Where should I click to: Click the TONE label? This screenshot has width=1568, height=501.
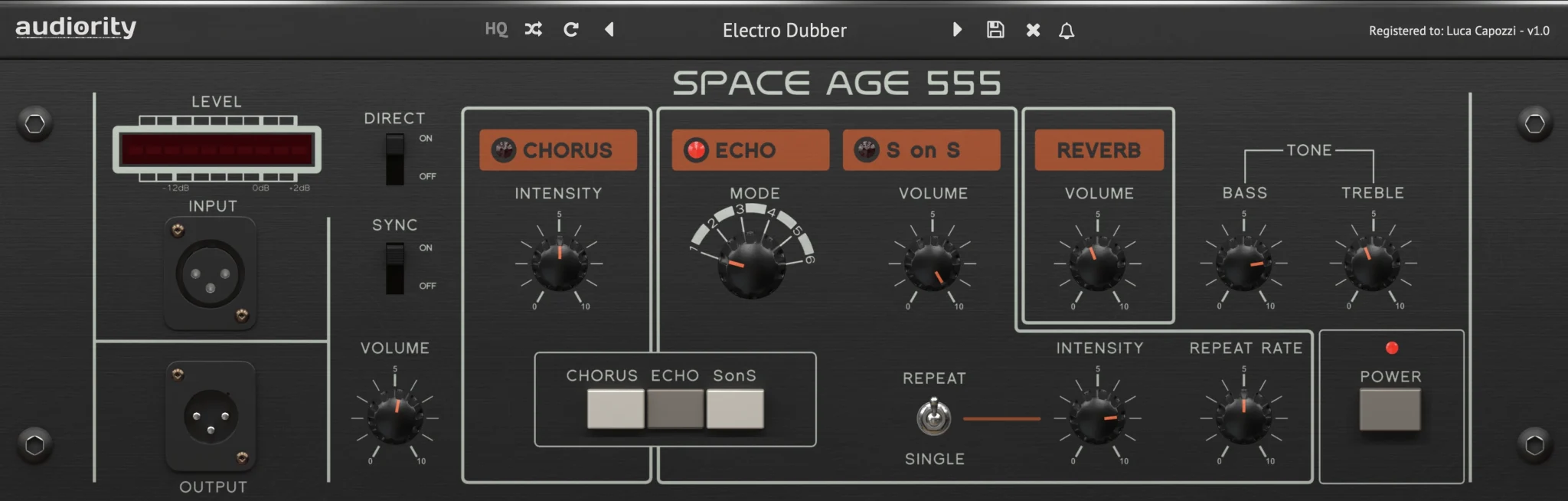[x=1309, y=150]
